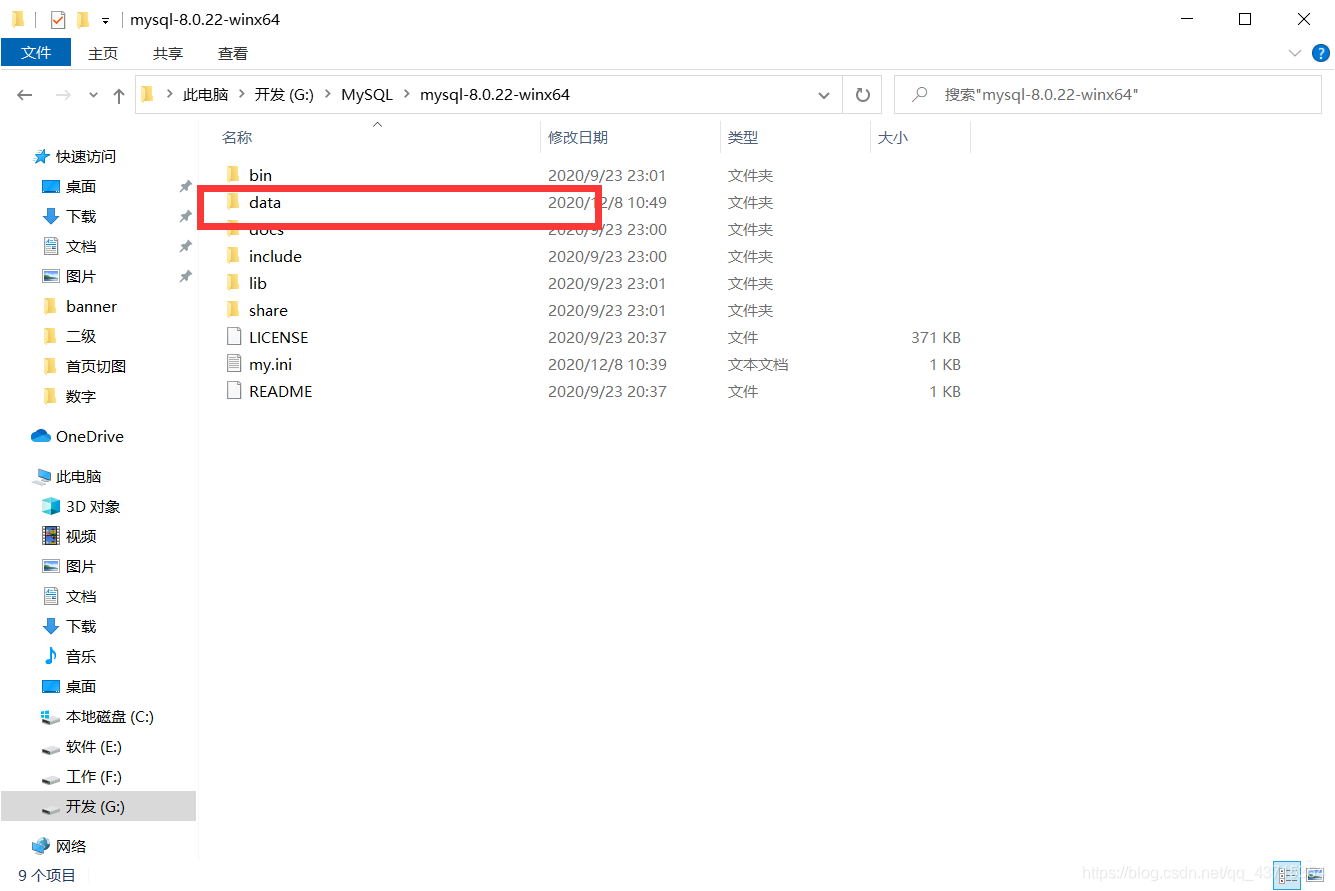Click the properties quick access icon
1335x891 pixels.
(x=58, y=19)
